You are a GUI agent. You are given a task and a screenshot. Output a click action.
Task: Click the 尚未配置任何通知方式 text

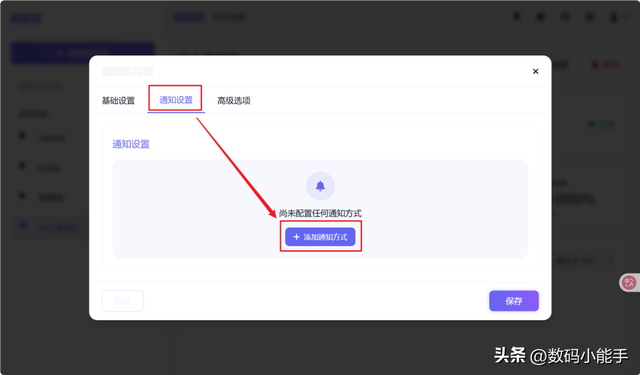point(320,213)
